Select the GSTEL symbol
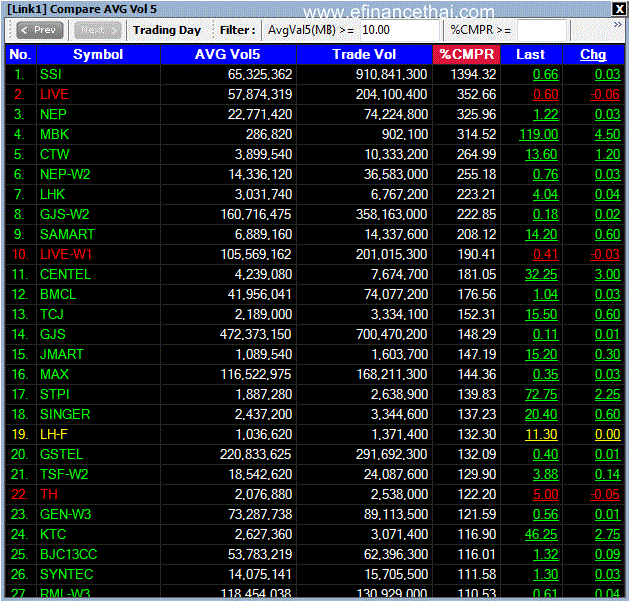 (61, 455)
